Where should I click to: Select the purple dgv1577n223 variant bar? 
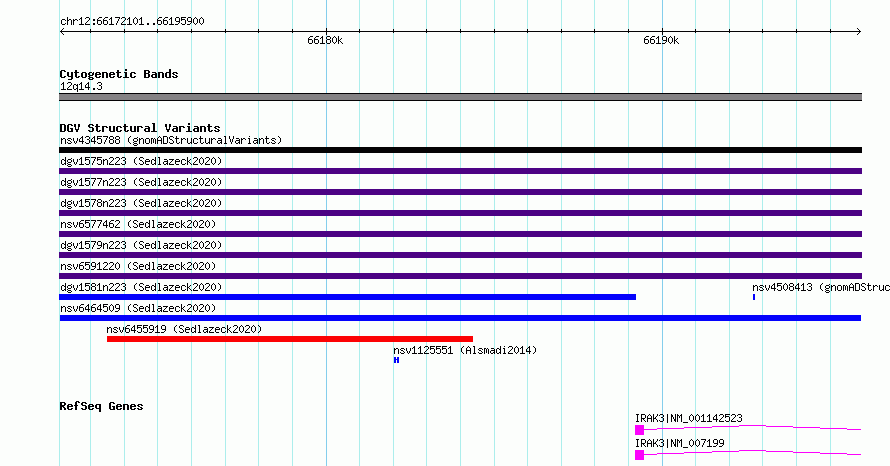click(460, 192)
